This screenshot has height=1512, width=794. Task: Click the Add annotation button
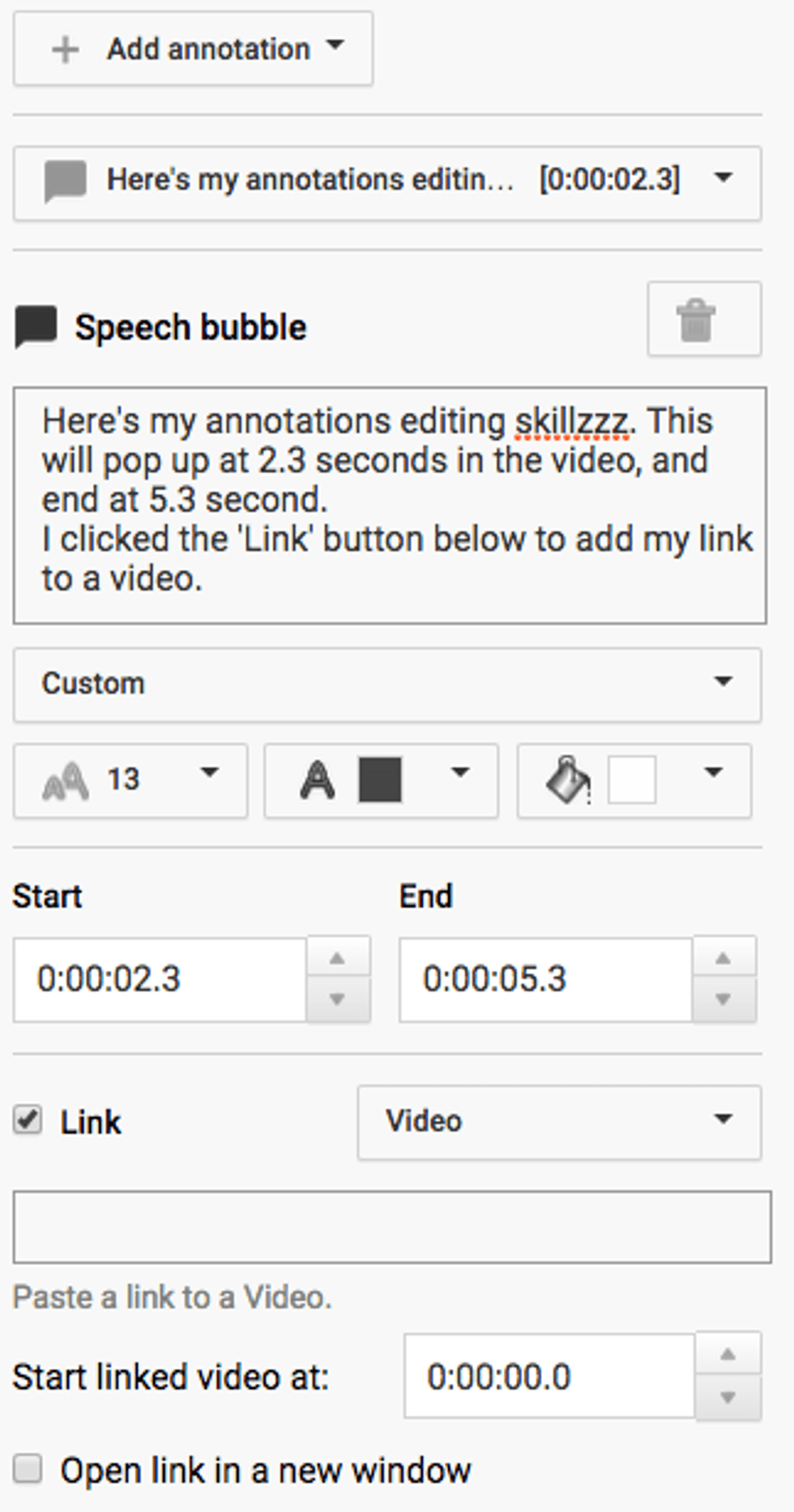(x=192, y=49)
